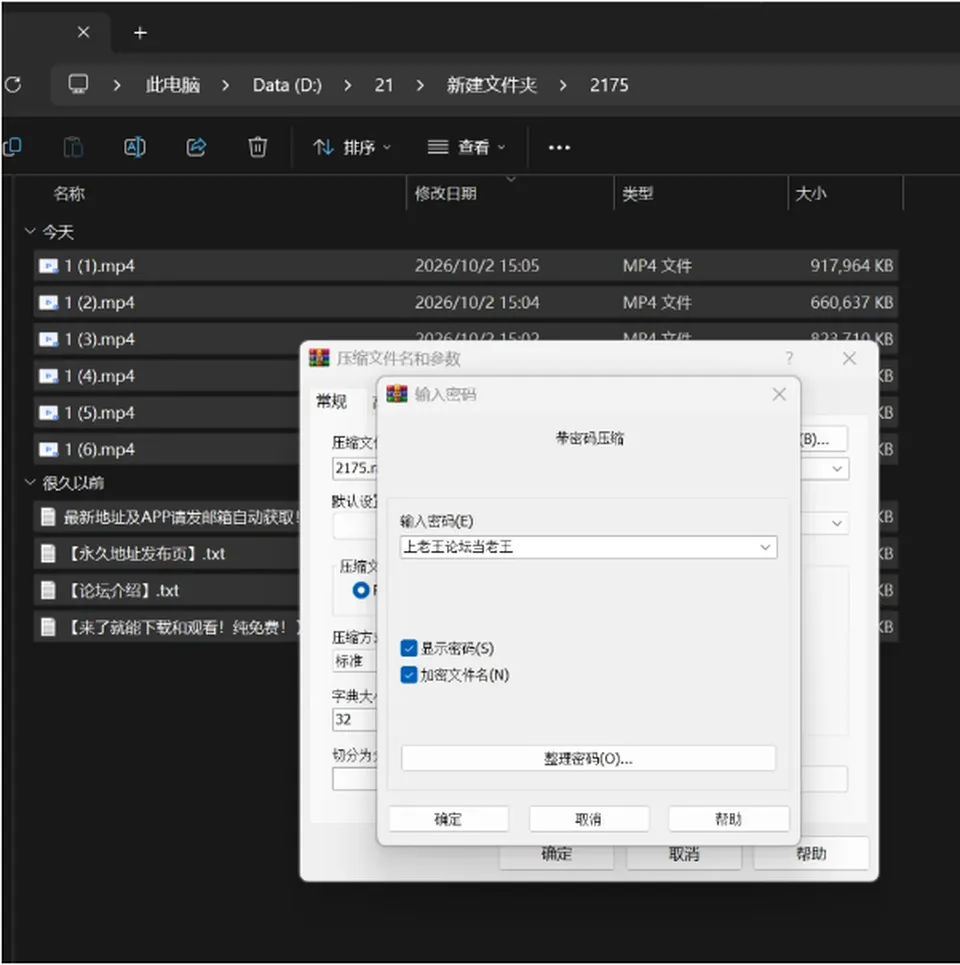
Task: Close the current Explorer tab
Action: point(84,32)
